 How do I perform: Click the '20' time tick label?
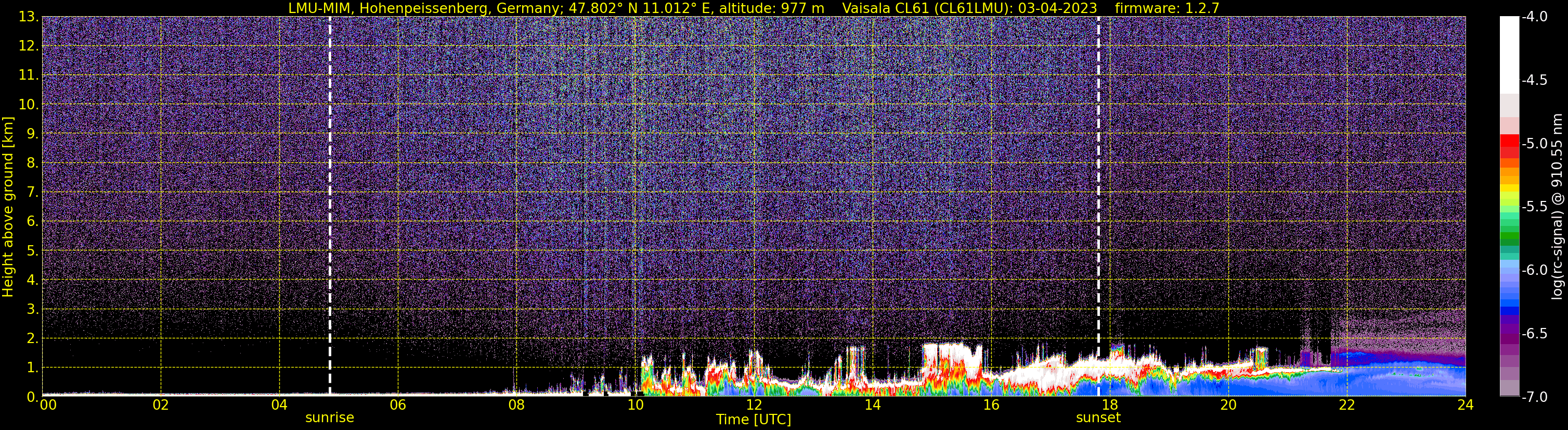(x=1228, y=405)
